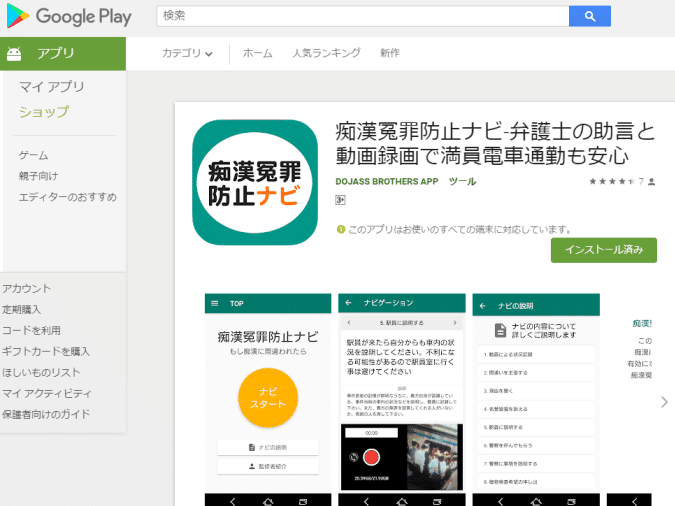Image resolution: width=675 pixels, height=506 pixels.
Task: Open the TOP screen screenshot thumbnail
Action: coord(268,400)
